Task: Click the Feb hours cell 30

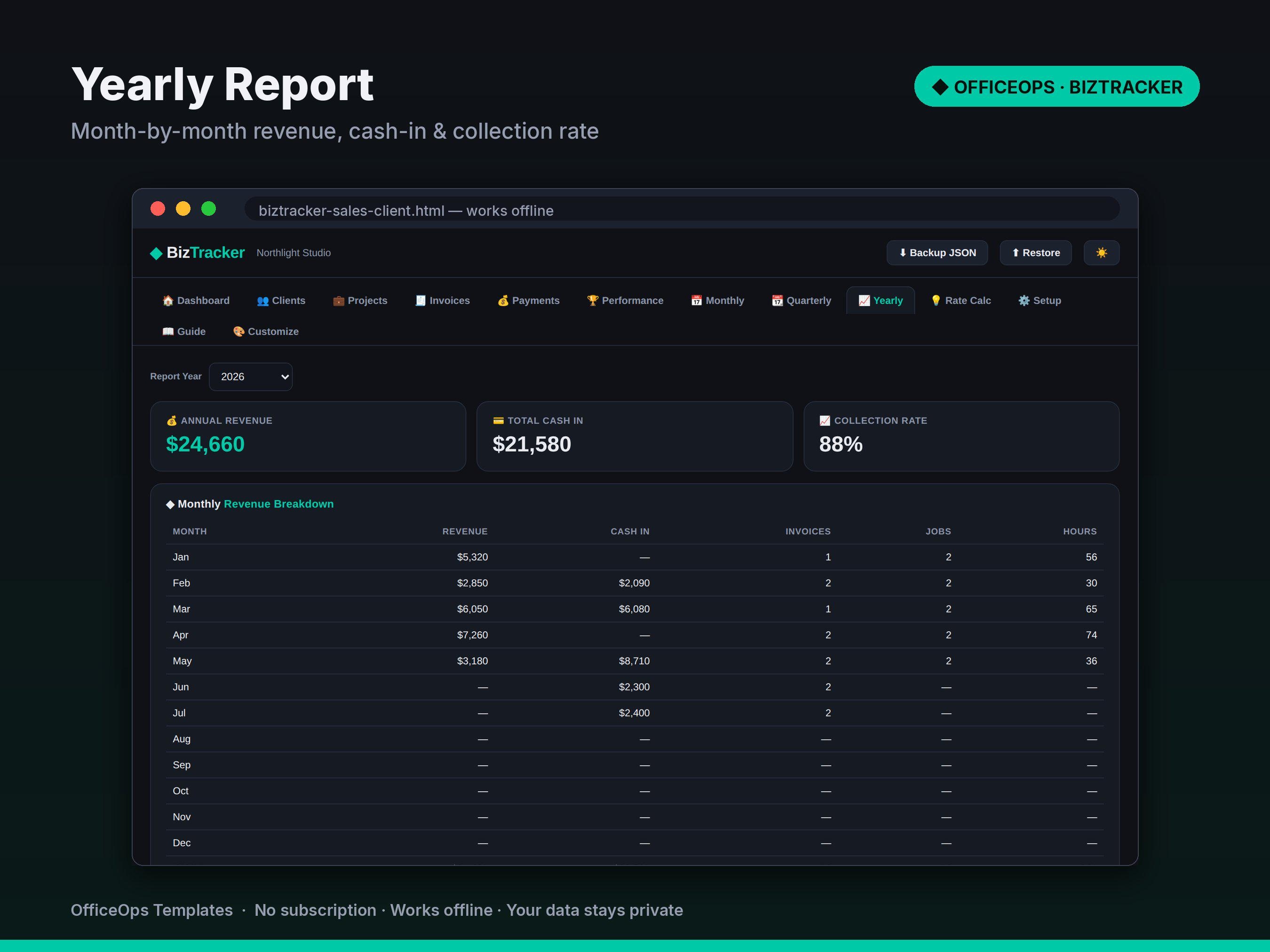Action: [1091, 583]
